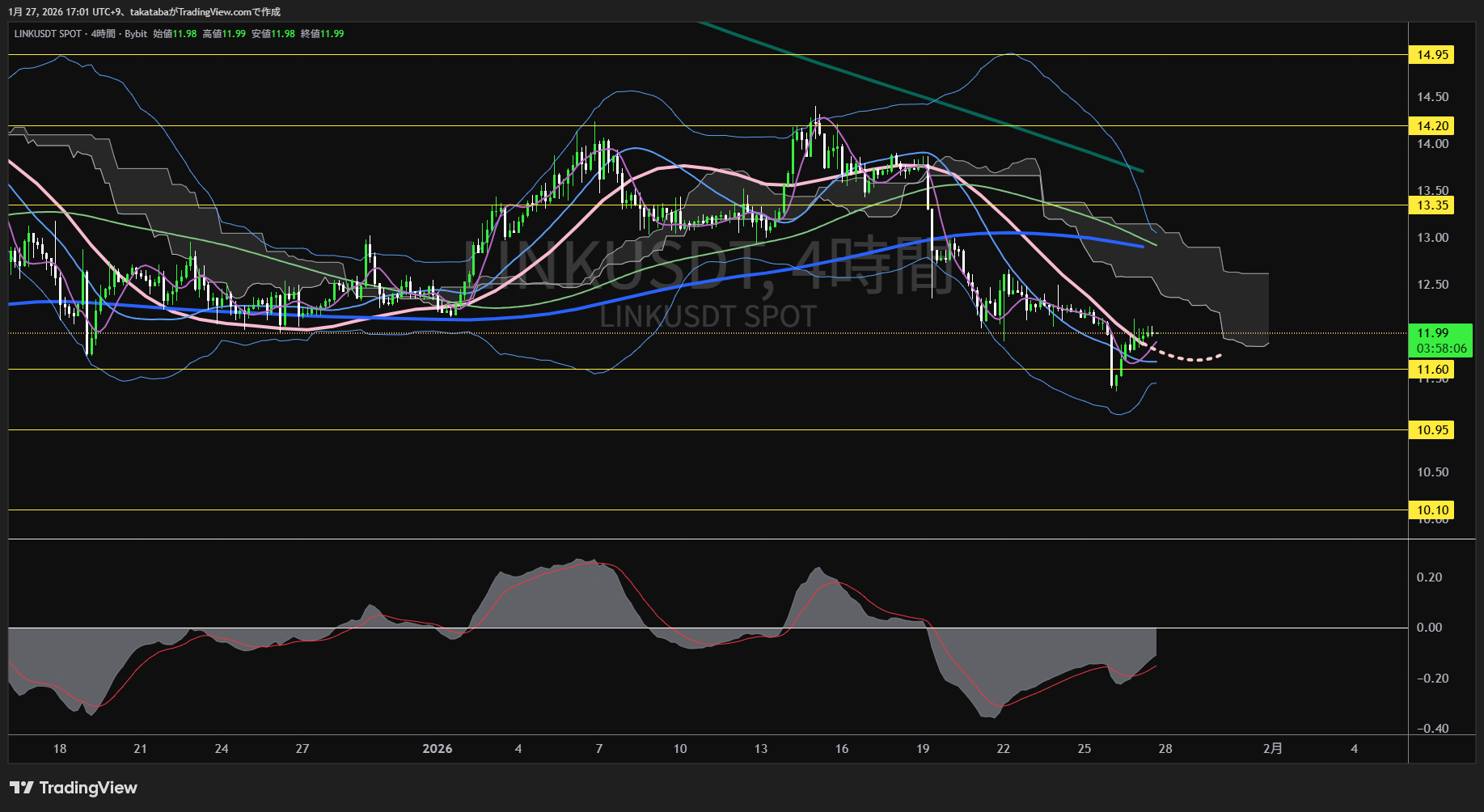Click the 0.00 level on indicator scale
The width and height of the screenshot is (1484, 812).
[x=1429, y=628]
